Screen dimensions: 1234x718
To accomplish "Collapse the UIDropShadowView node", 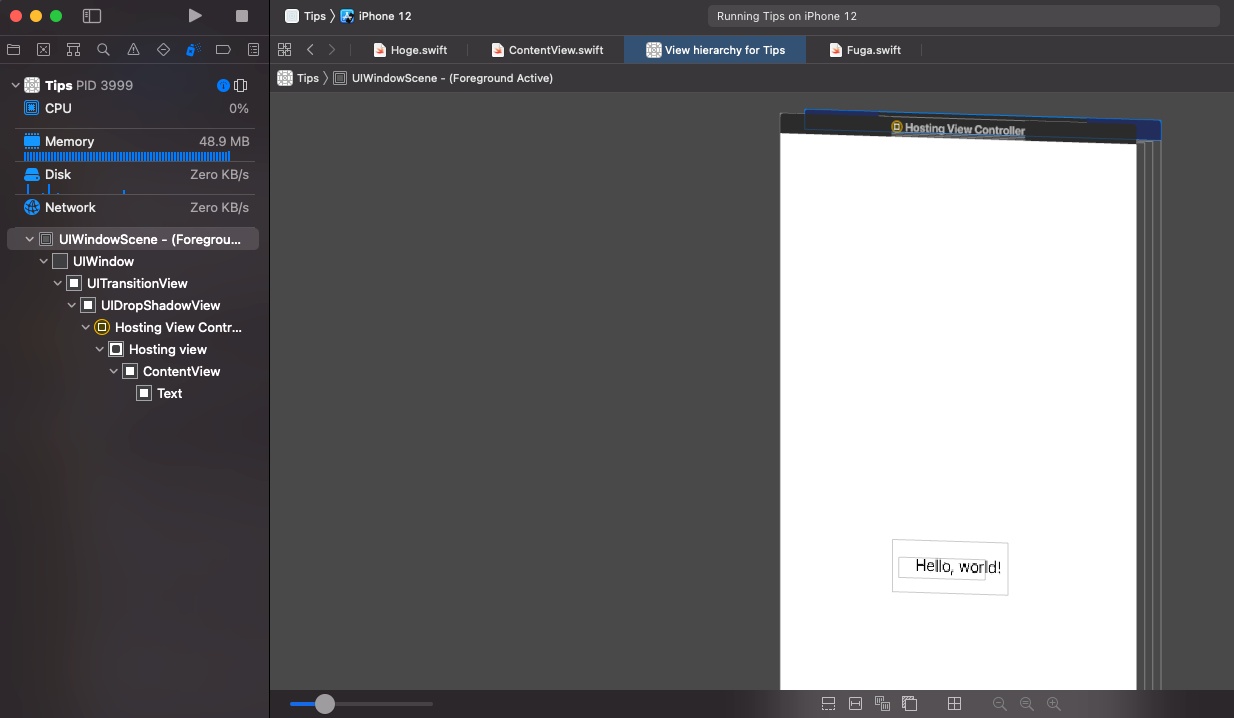I will (x=71, y=305).
